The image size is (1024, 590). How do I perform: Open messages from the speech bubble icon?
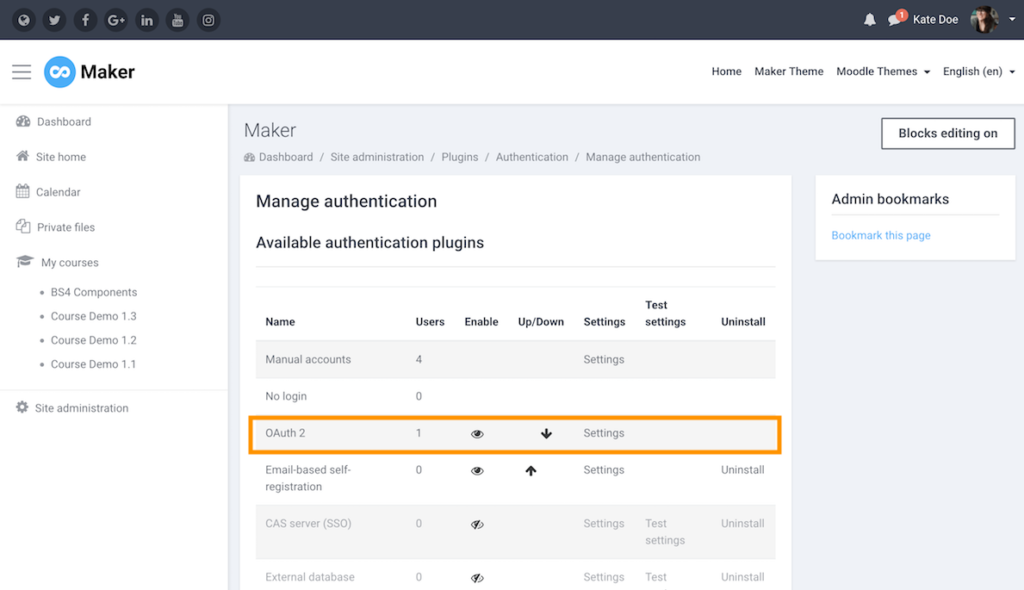click(x=896, y=19)
